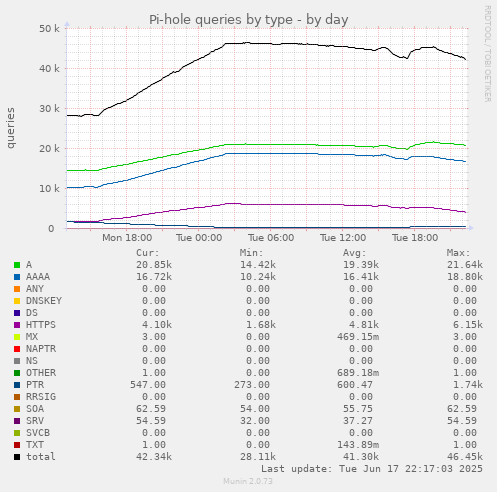The image size is (497, 492).
Task: Click the 'Tue 18:00' x-axis label
Action: [x=415, y=238]
